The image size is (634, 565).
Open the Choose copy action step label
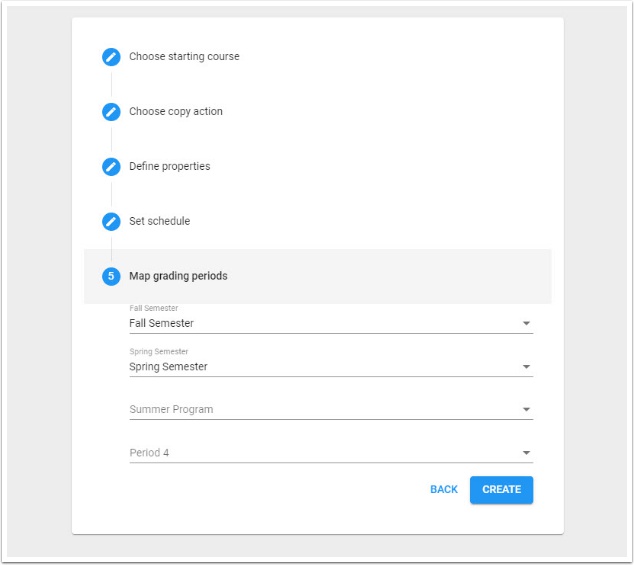[176, 112]
